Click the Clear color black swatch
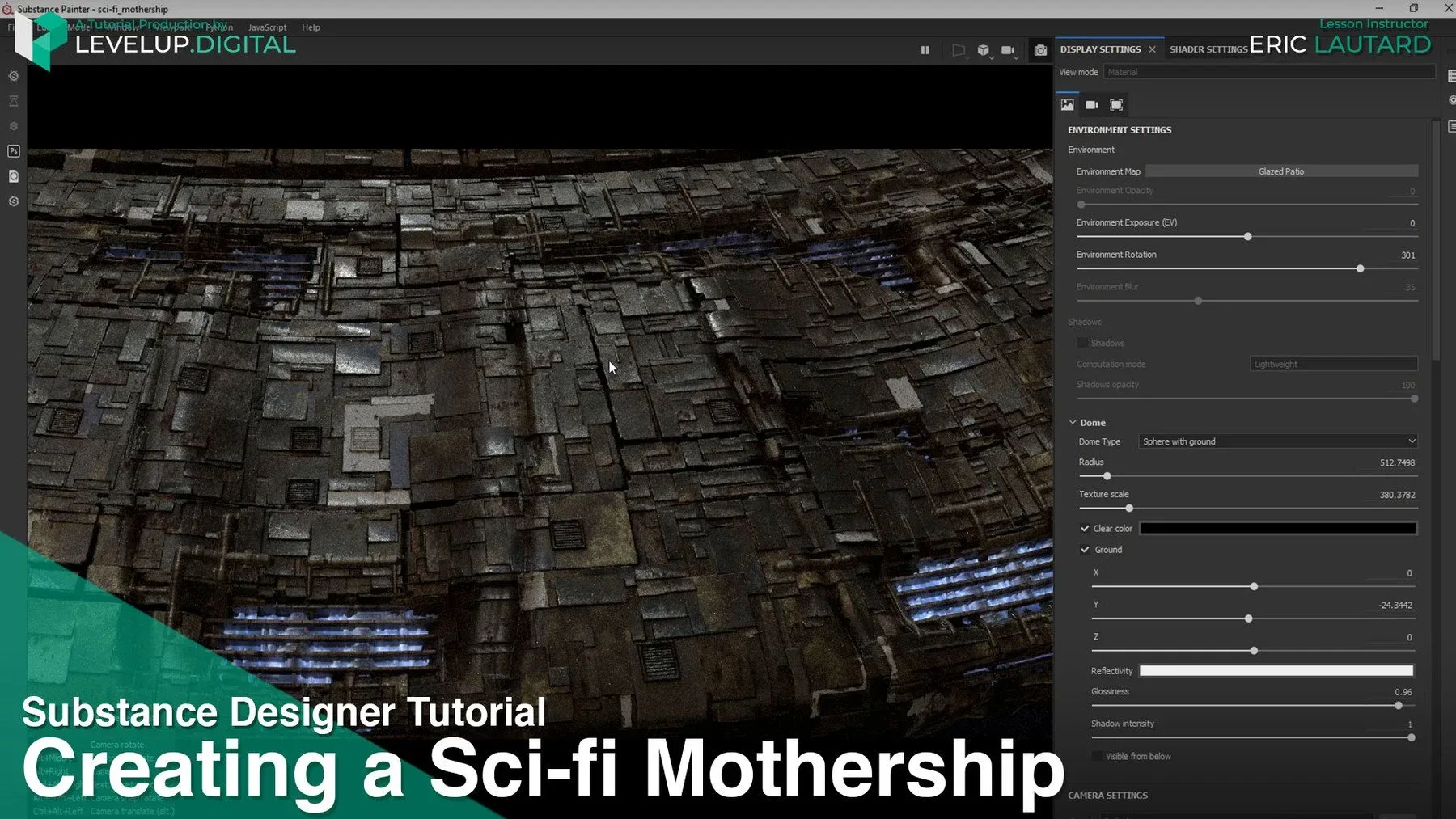1456x819 pixels. pos(1278,529)
